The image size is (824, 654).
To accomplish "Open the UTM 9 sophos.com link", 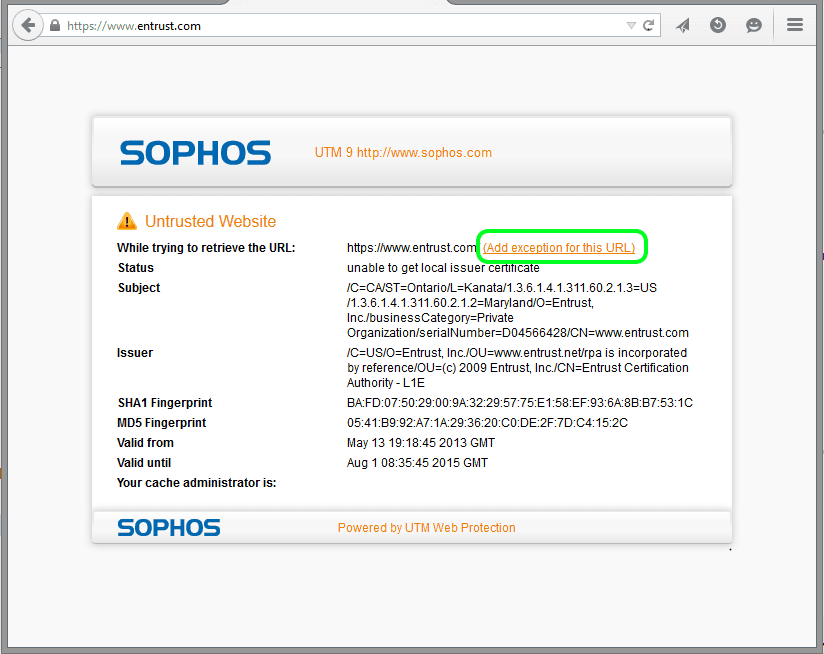I will point(403,153).
